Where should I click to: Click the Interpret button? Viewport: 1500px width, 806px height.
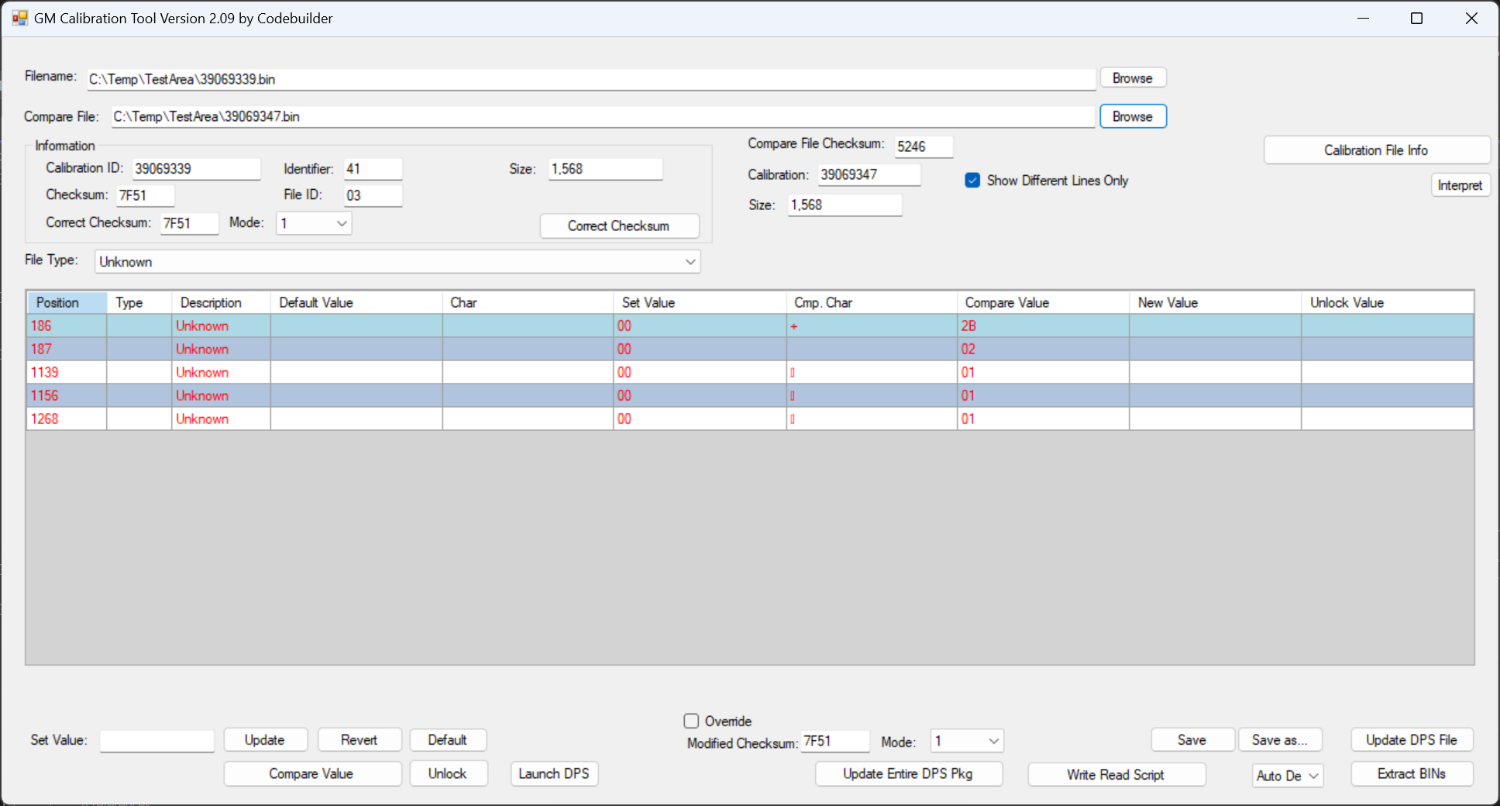click(1460, 185)
